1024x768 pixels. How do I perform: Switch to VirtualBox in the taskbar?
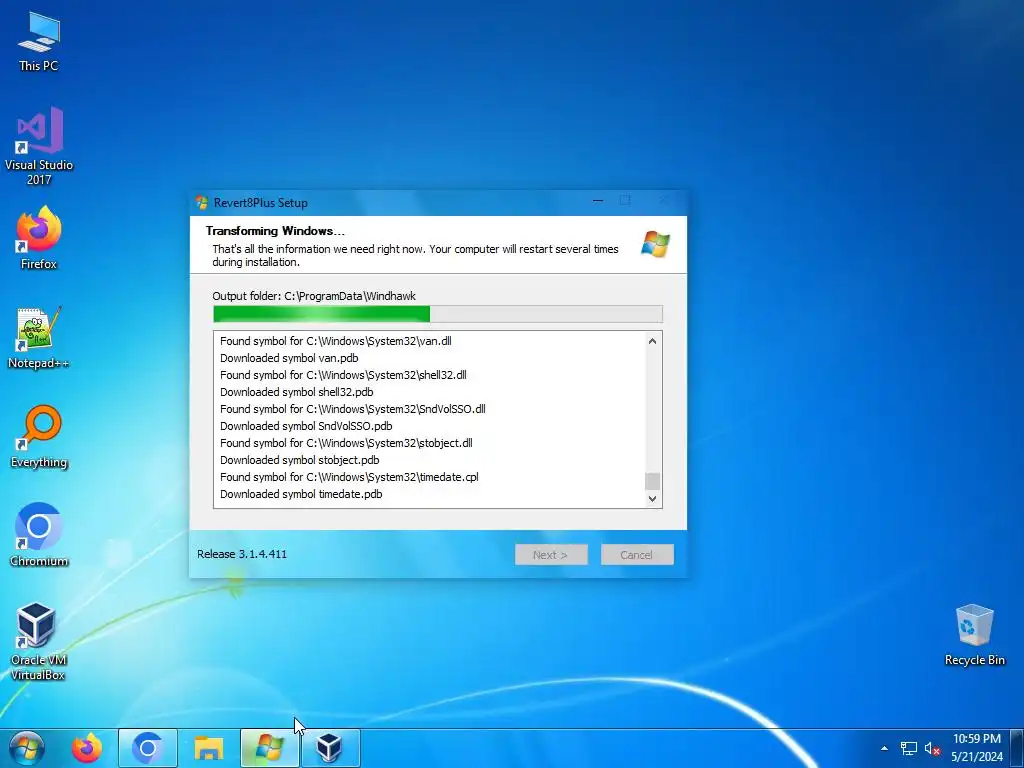point(330,748)
